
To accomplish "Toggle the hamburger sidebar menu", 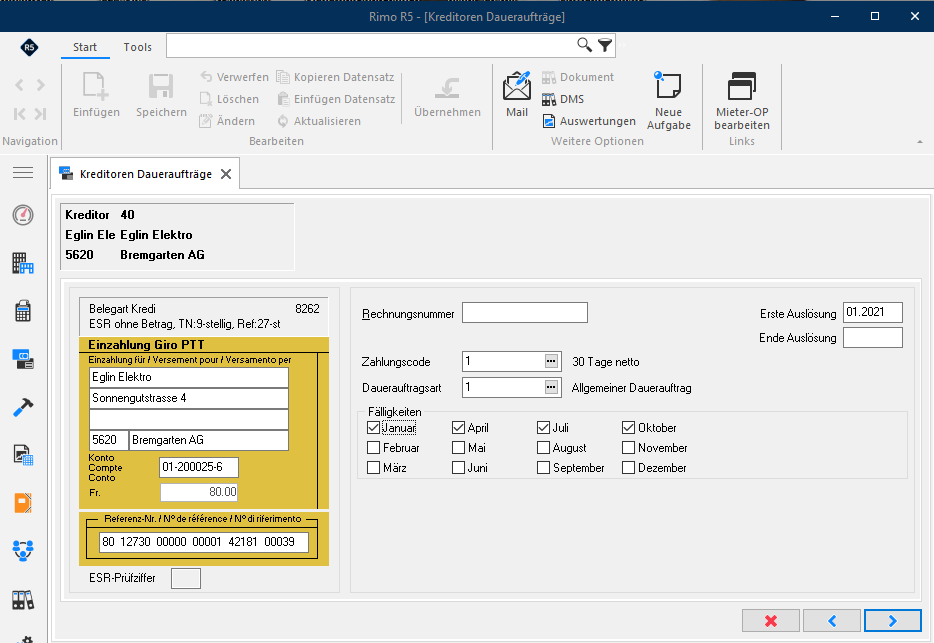I will click(x=23, y=173).
